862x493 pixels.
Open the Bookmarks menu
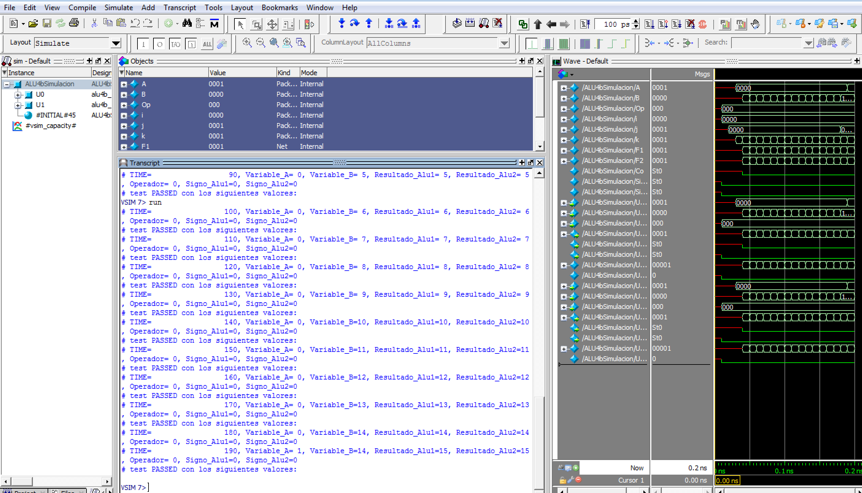tap(279, 8)
